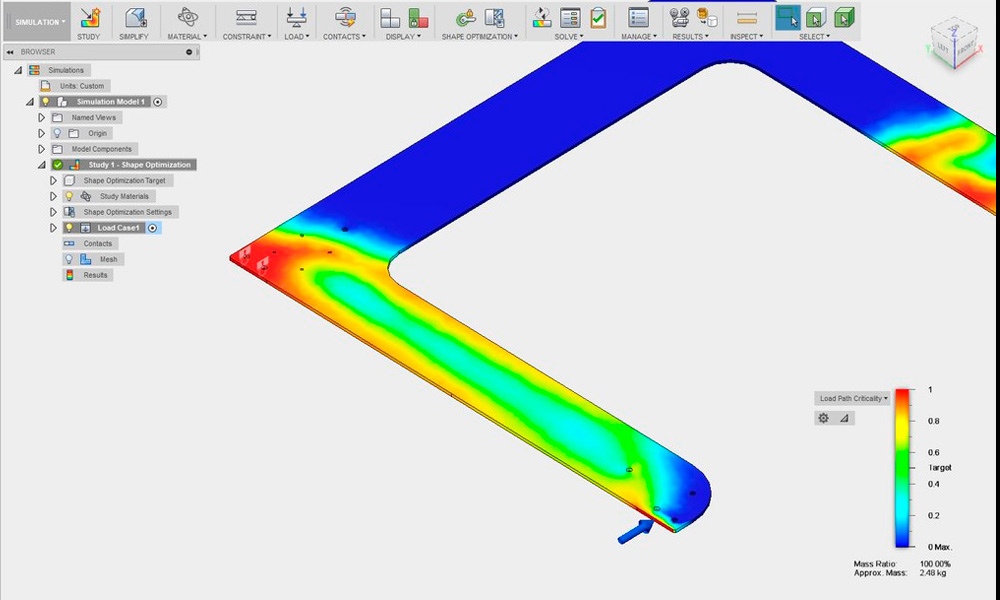Open the Load Path Criticality result dropdown
This screenshot has height=600, width=1000.
853,399
